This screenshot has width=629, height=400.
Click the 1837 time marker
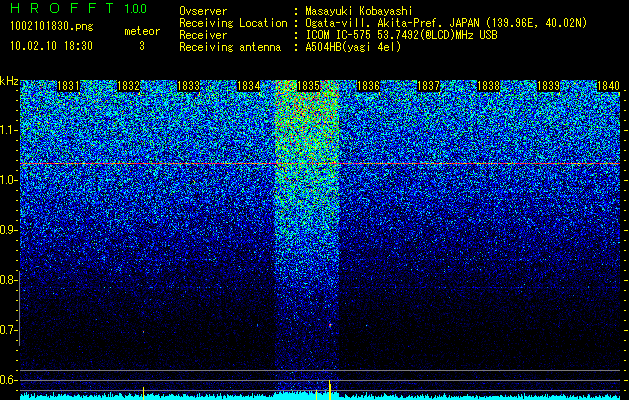pos(428,86)
